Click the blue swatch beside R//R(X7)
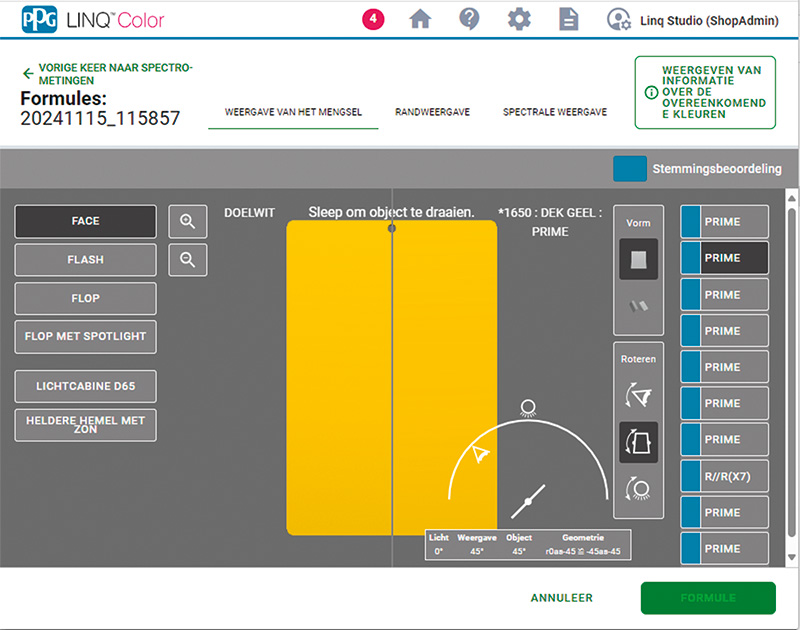The image size is (800, 630). 691,476
